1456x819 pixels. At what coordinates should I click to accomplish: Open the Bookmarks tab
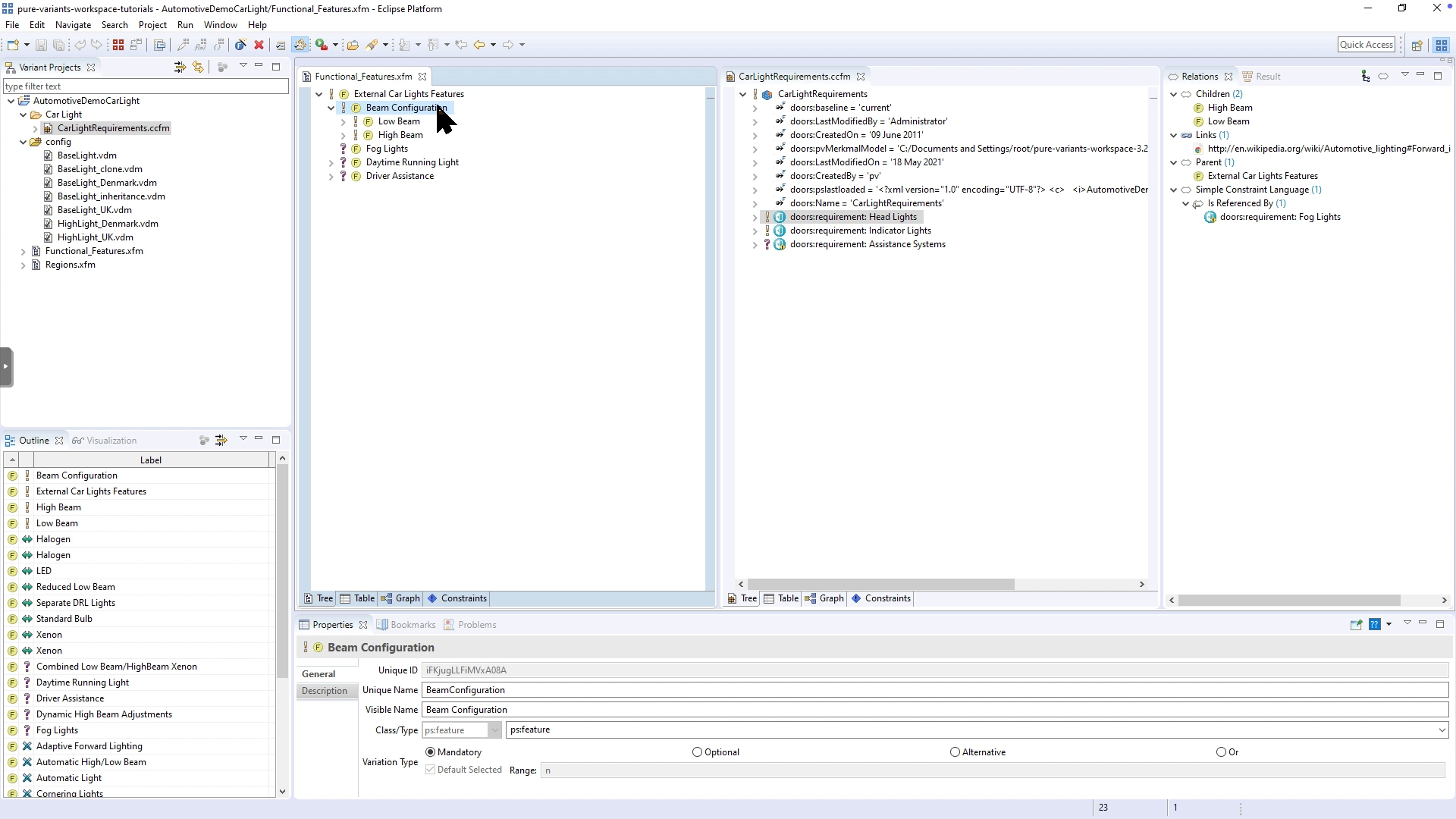tap(406, 625)
